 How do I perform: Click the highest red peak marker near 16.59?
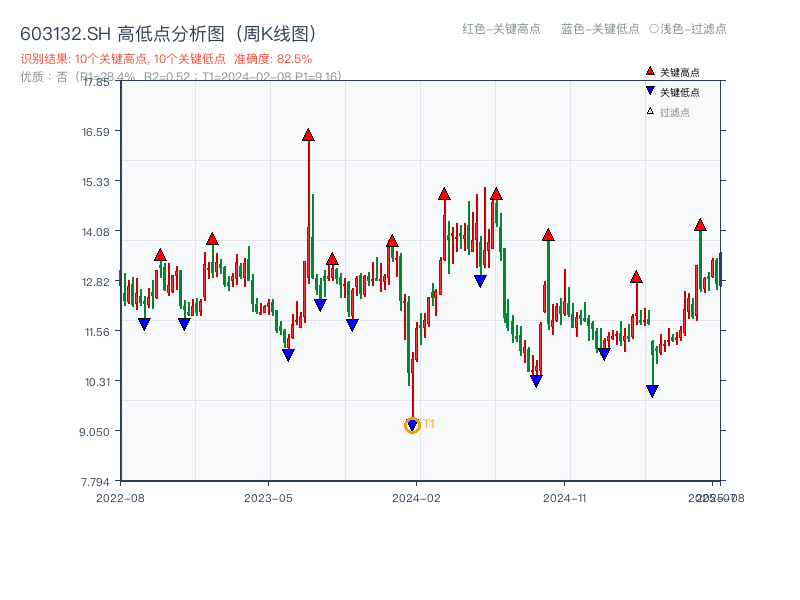point(308,135)
